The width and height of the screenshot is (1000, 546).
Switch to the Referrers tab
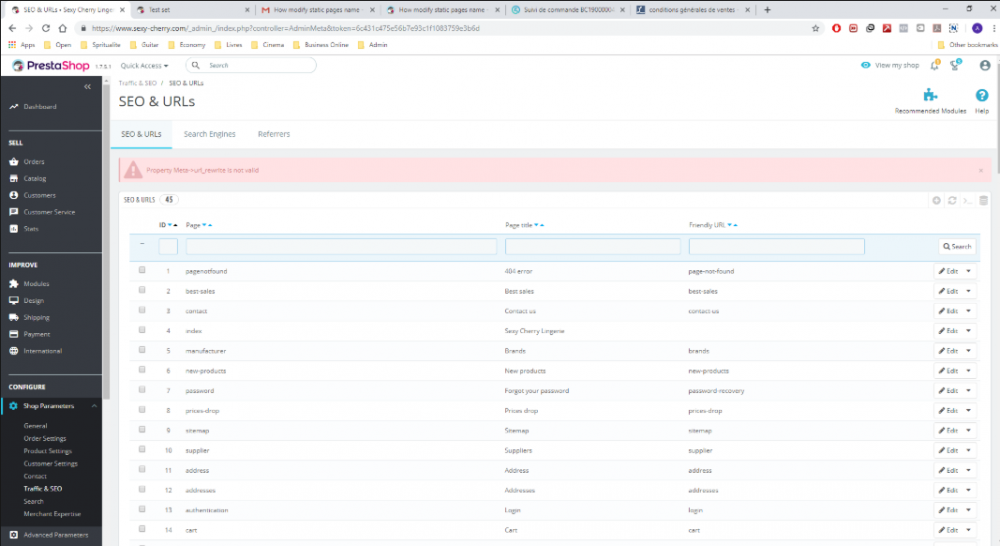coord(274,134)
